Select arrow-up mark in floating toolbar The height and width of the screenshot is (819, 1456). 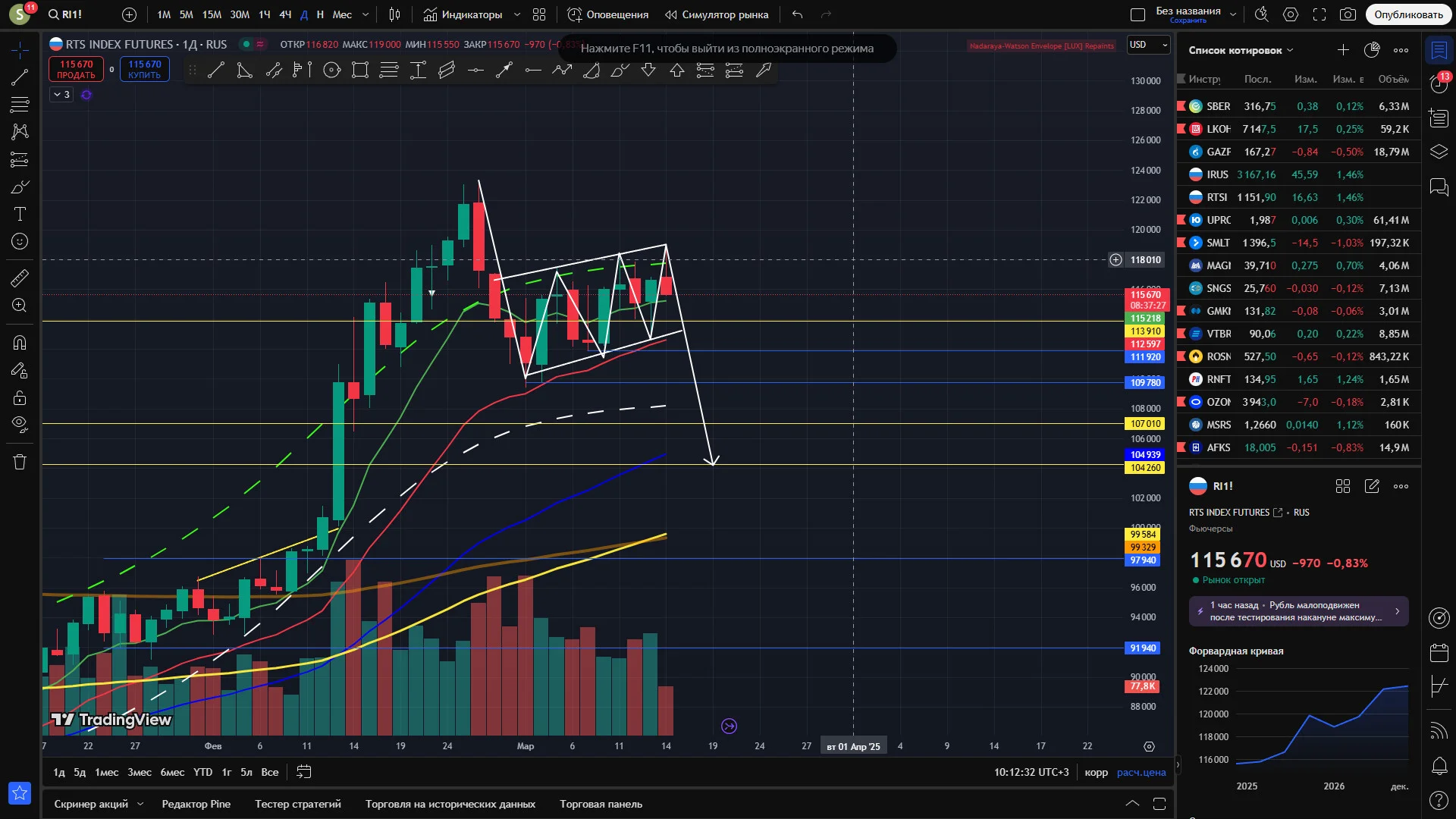[676, 71]
